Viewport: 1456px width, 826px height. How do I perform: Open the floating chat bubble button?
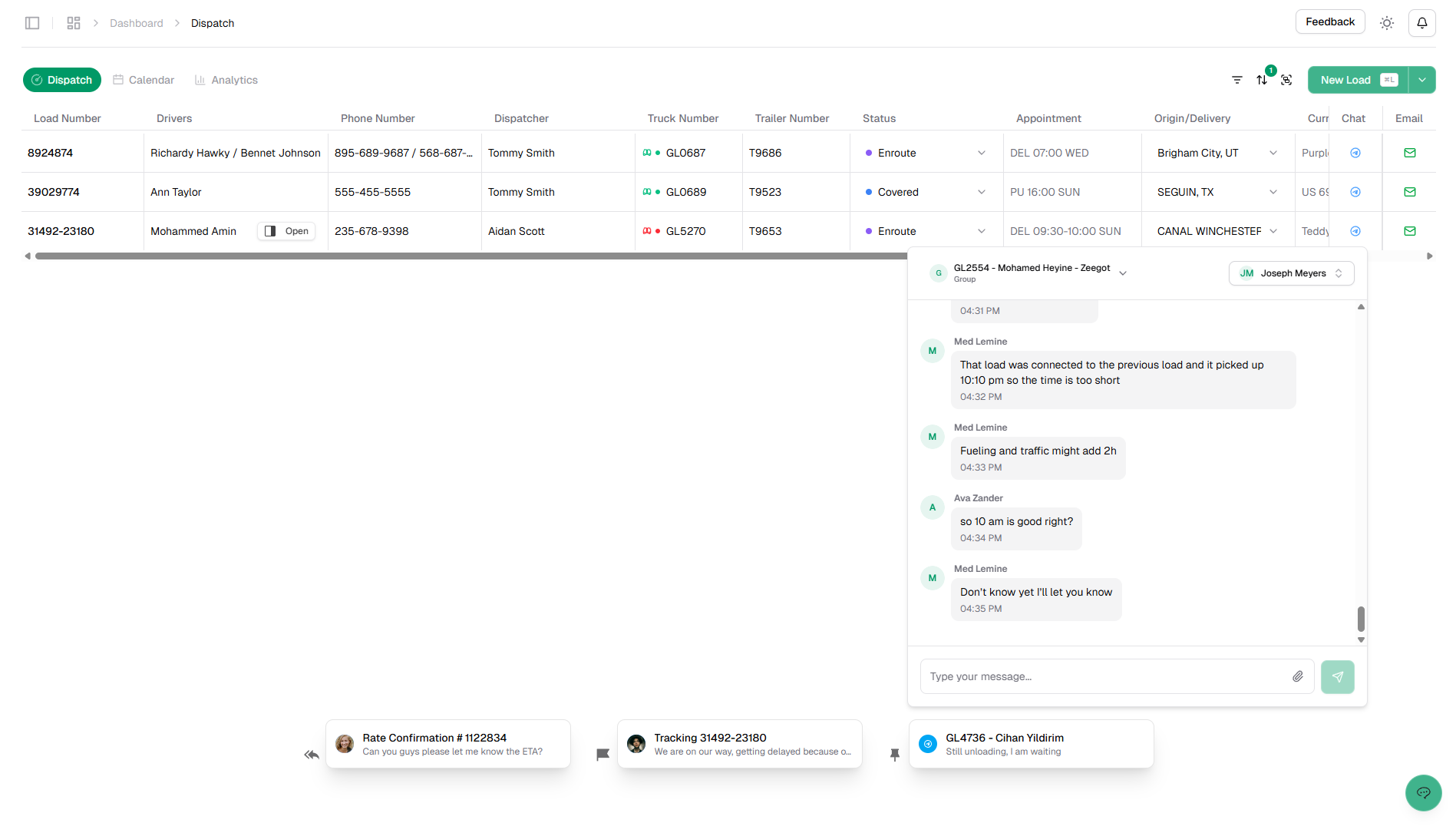coord(1423,793)
